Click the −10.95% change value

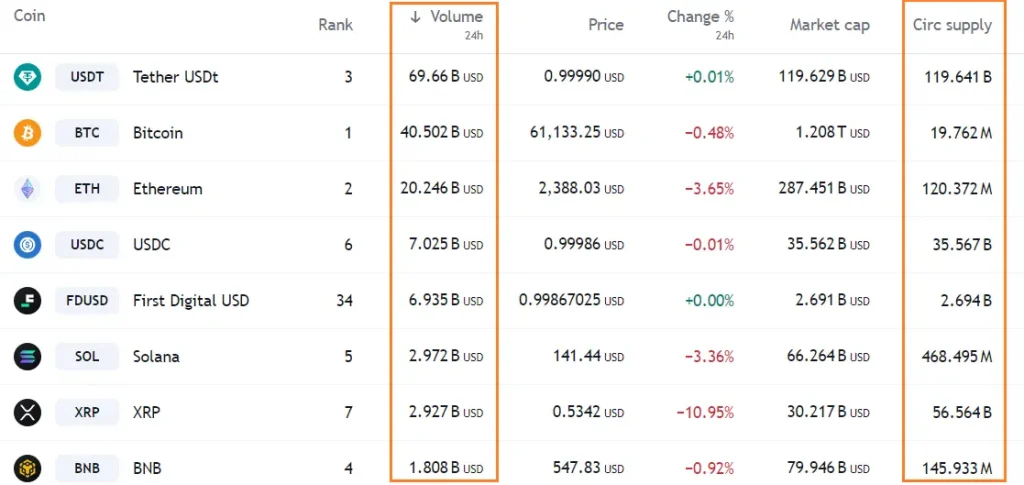(705, 413)
